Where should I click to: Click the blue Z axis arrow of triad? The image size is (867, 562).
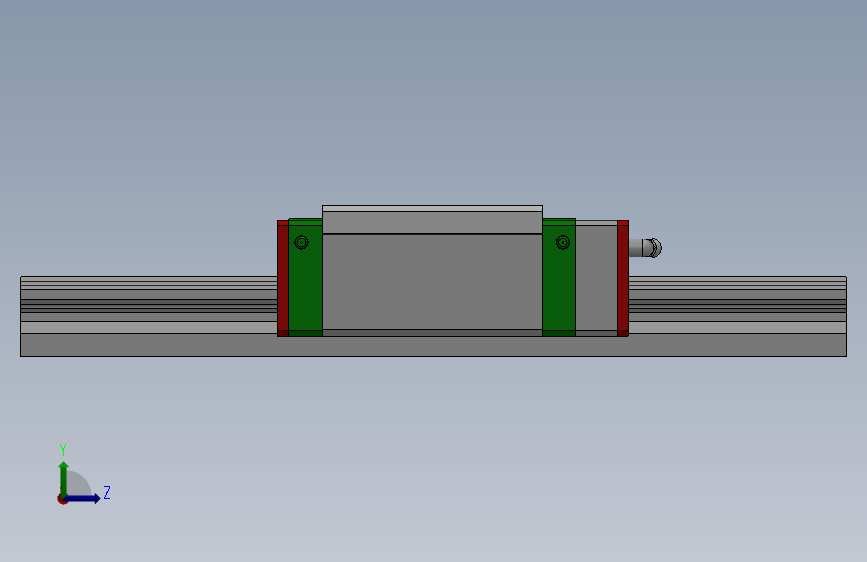coord(83,498)
